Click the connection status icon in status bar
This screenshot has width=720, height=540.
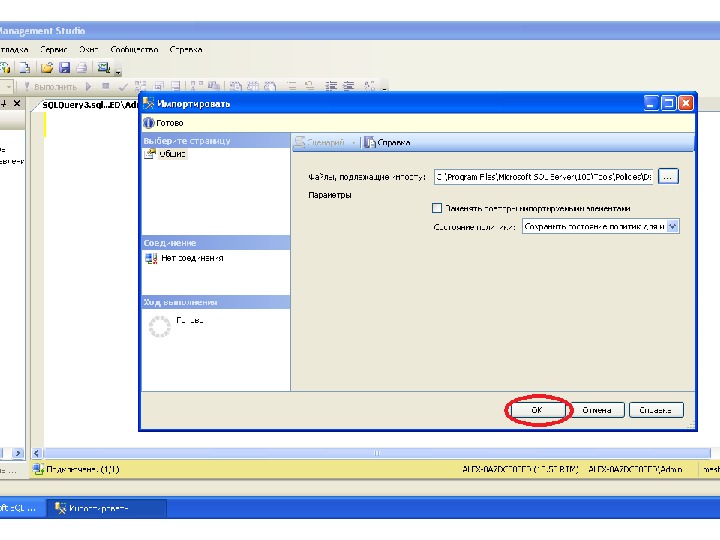[x=38, y=469]
